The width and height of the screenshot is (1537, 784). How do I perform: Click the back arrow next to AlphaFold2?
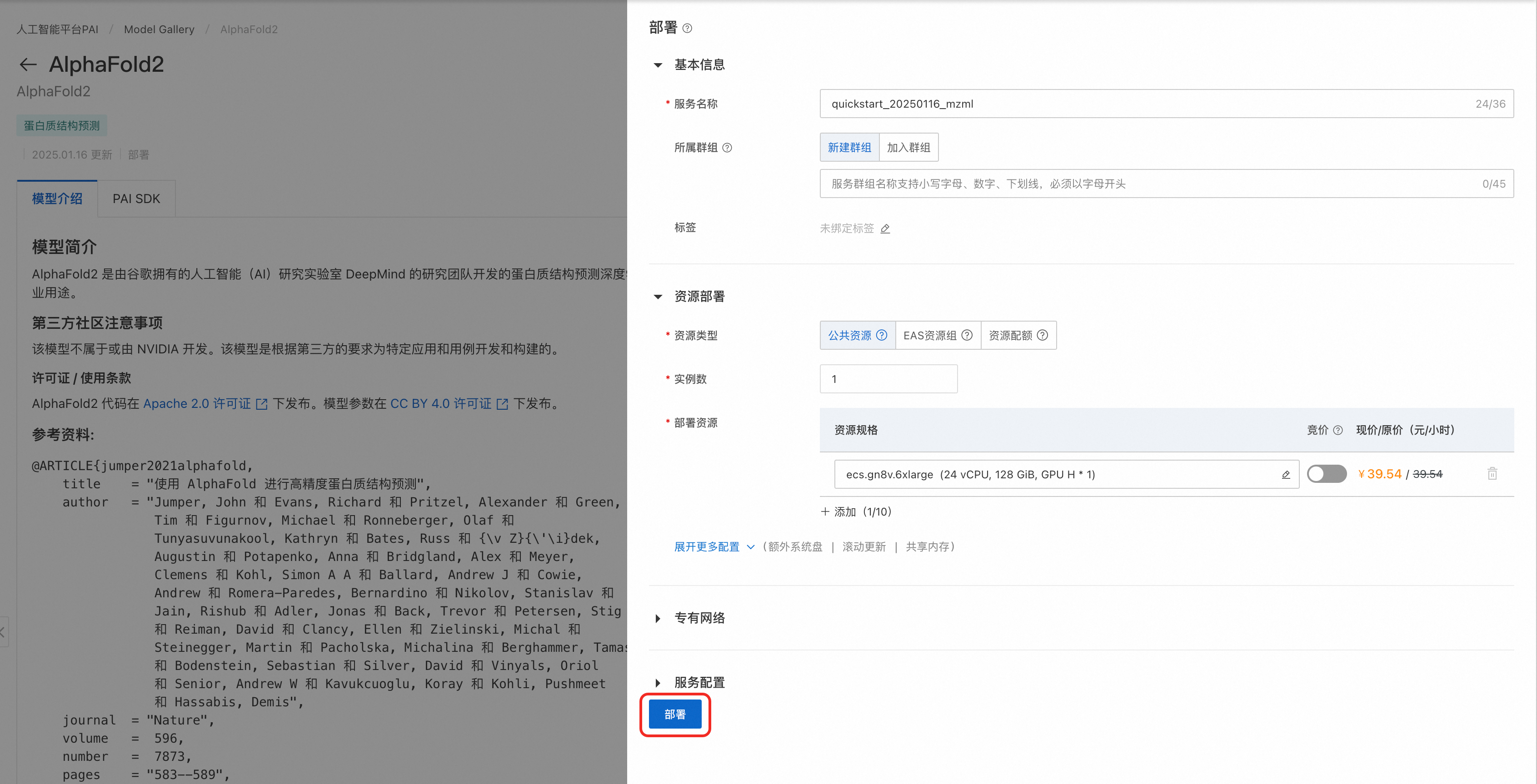(28, 65)
